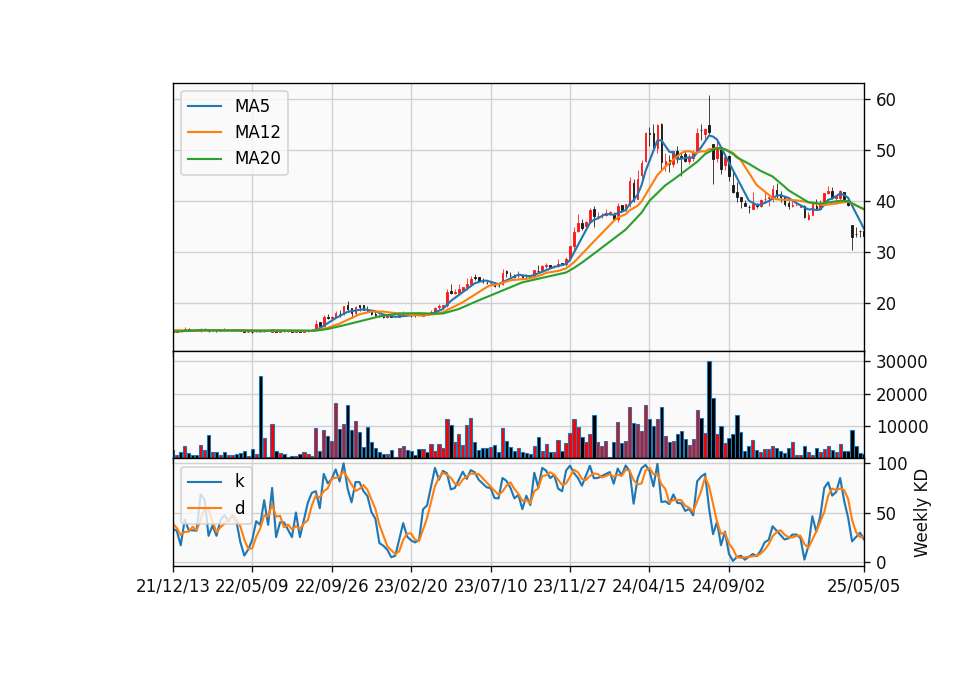Click the volume axis value 10000
960x690 pixels.
click(x=902, y=427)
